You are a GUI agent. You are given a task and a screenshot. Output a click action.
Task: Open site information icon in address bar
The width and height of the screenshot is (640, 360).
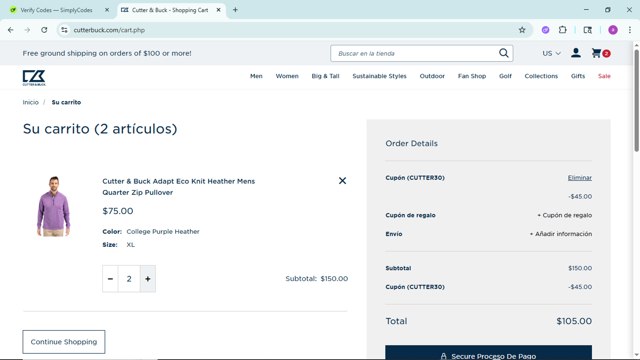pyautogui.click(x=64, y=30)
